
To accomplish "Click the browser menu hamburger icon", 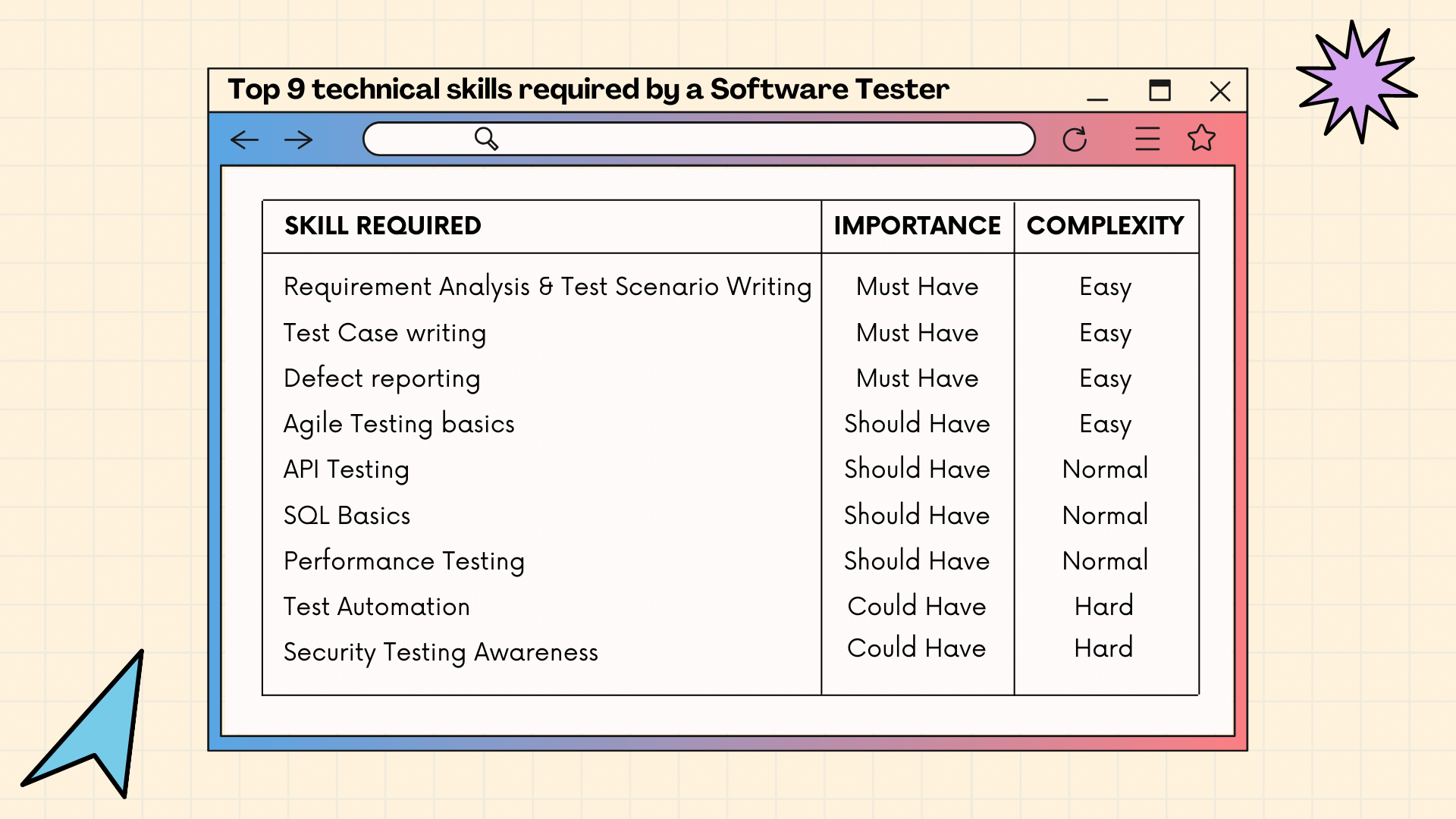I will (1147, 139).
